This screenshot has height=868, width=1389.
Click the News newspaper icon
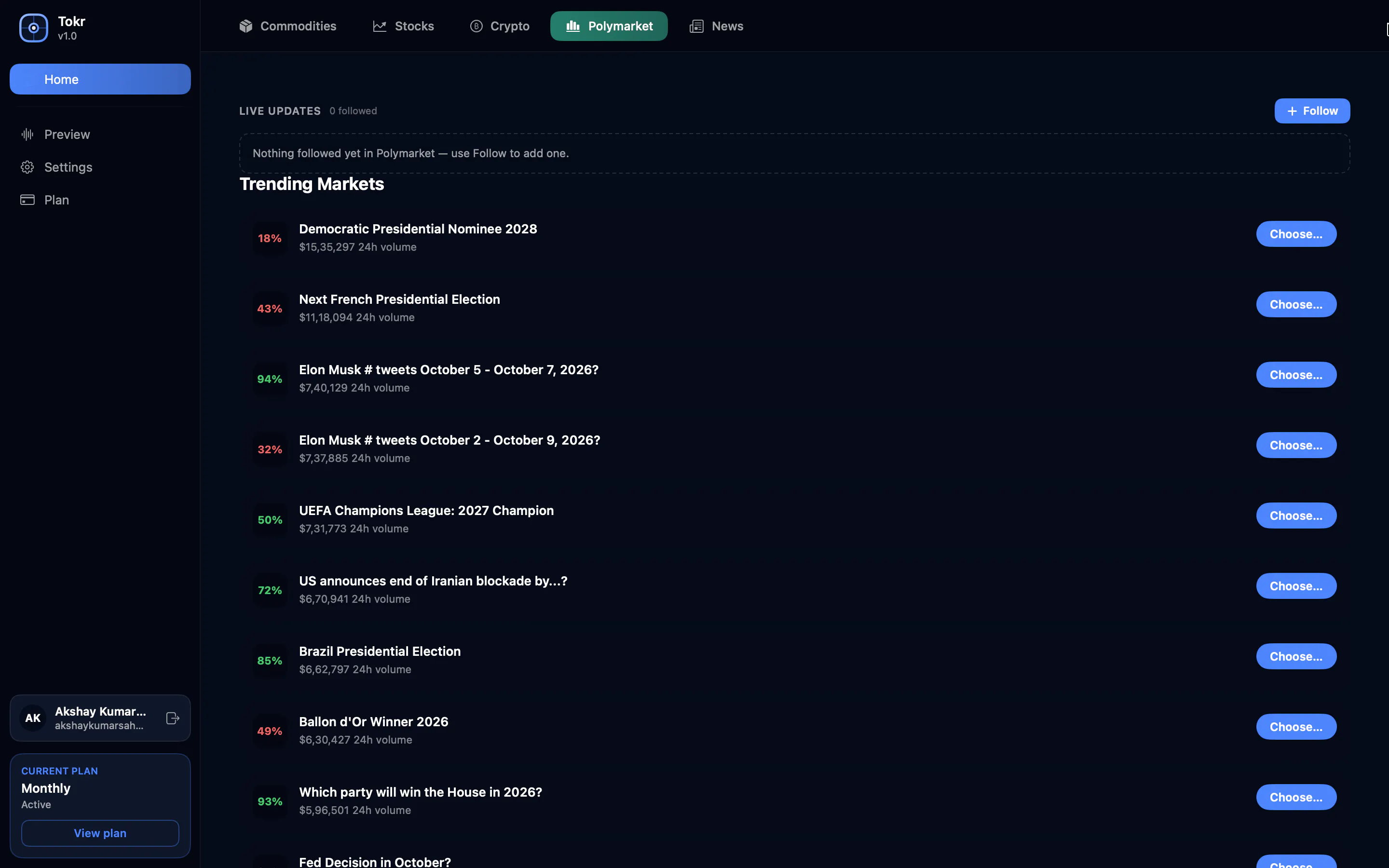click(697, 27)
